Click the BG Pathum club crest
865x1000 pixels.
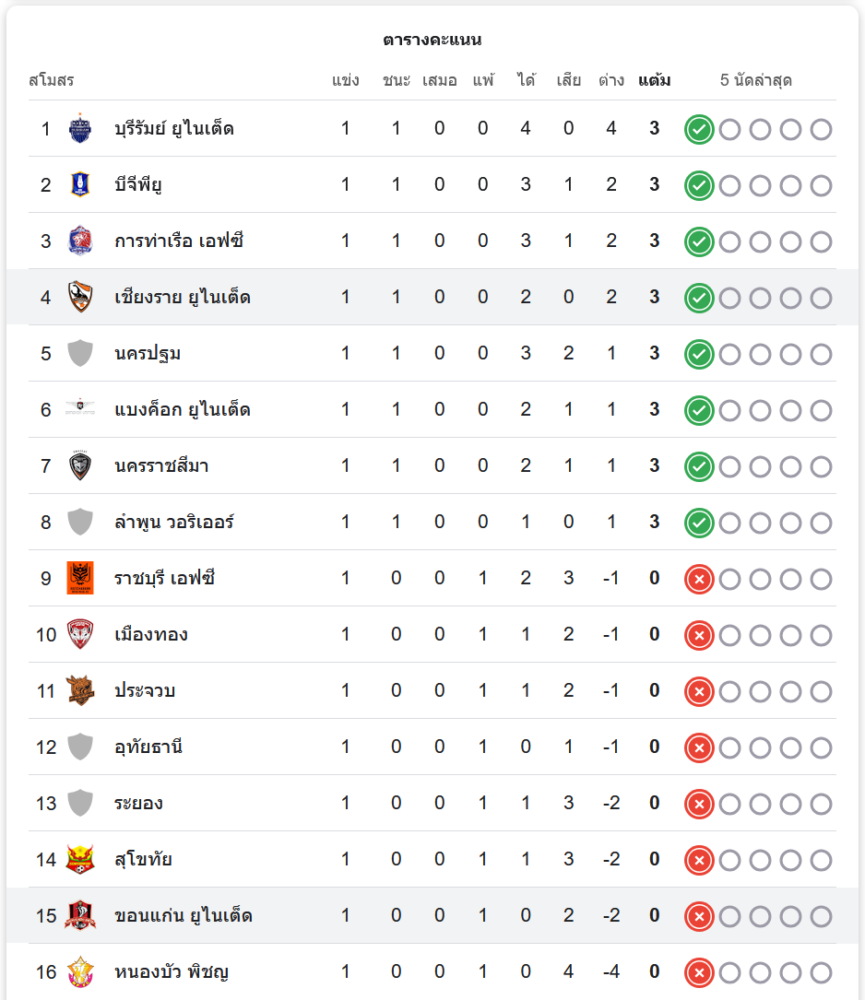pyautogui.click(x=80, y=184)
